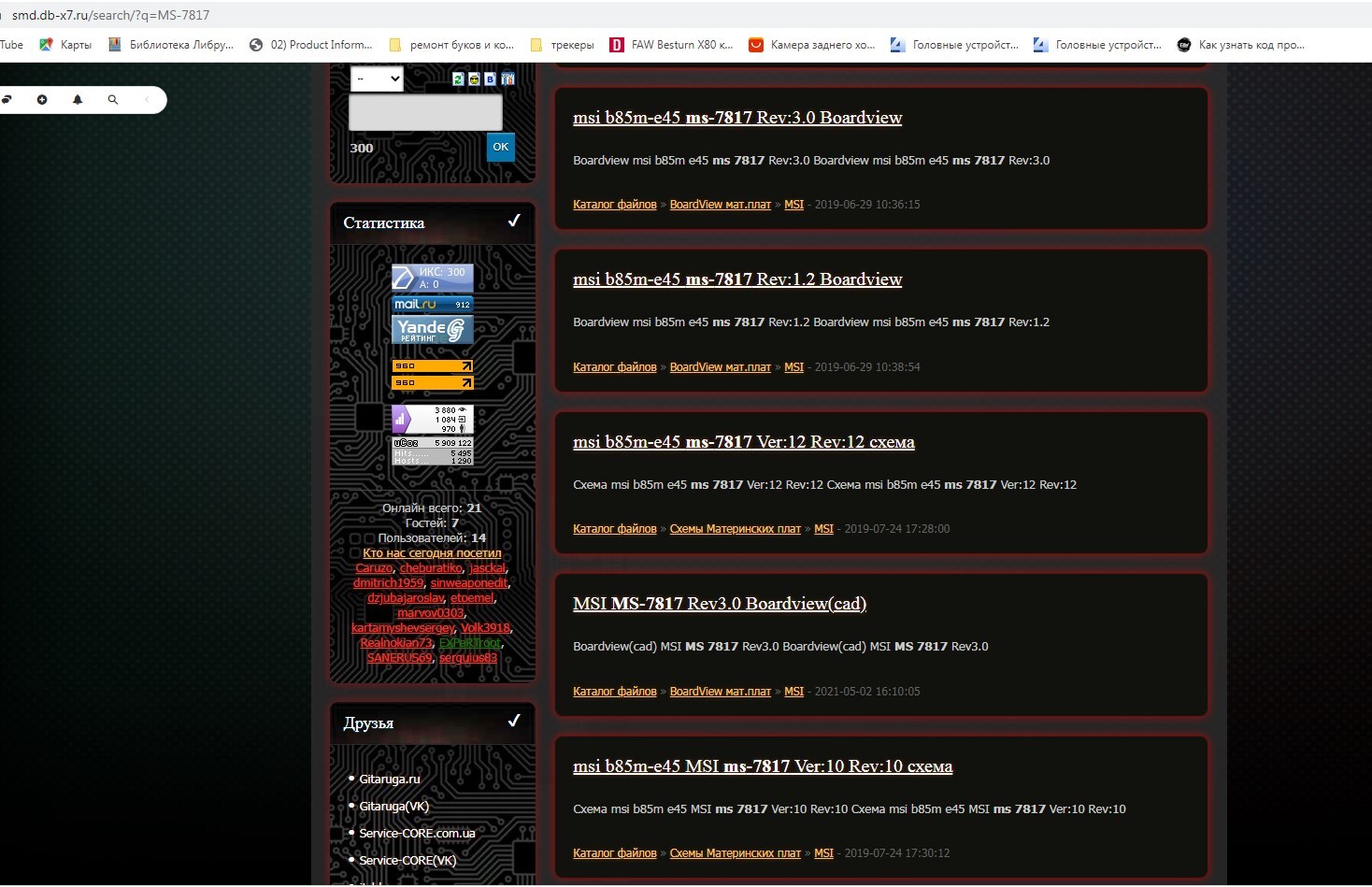Open the mail.ru rating badge
The image size is (1372, 887).
click(x=433, y=304)
